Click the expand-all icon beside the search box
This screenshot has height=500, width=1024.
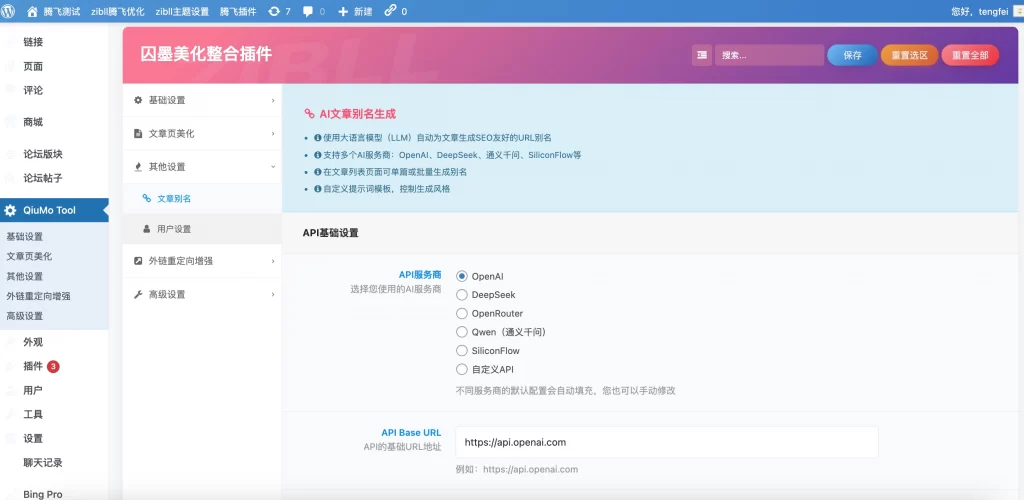[x=702, y=55]
